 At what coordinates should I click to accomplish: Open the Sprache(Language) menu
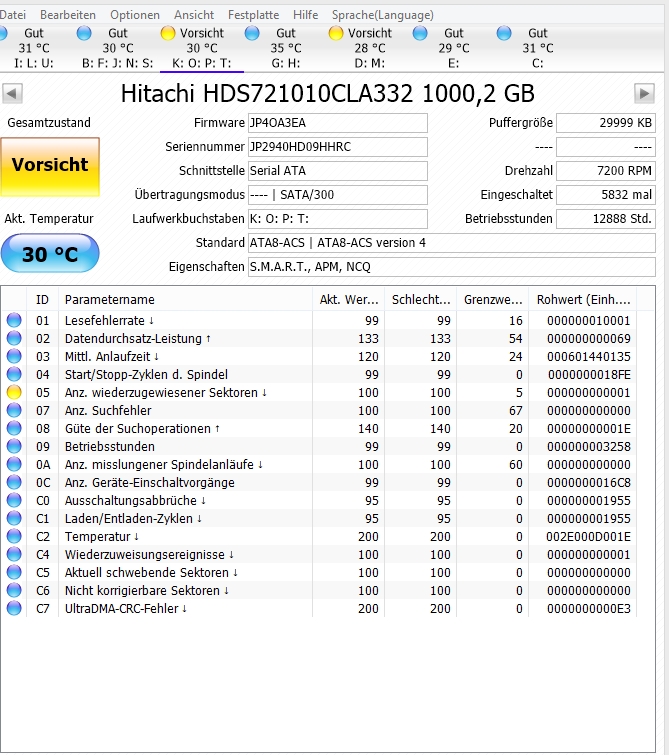(x=382, y=15)
